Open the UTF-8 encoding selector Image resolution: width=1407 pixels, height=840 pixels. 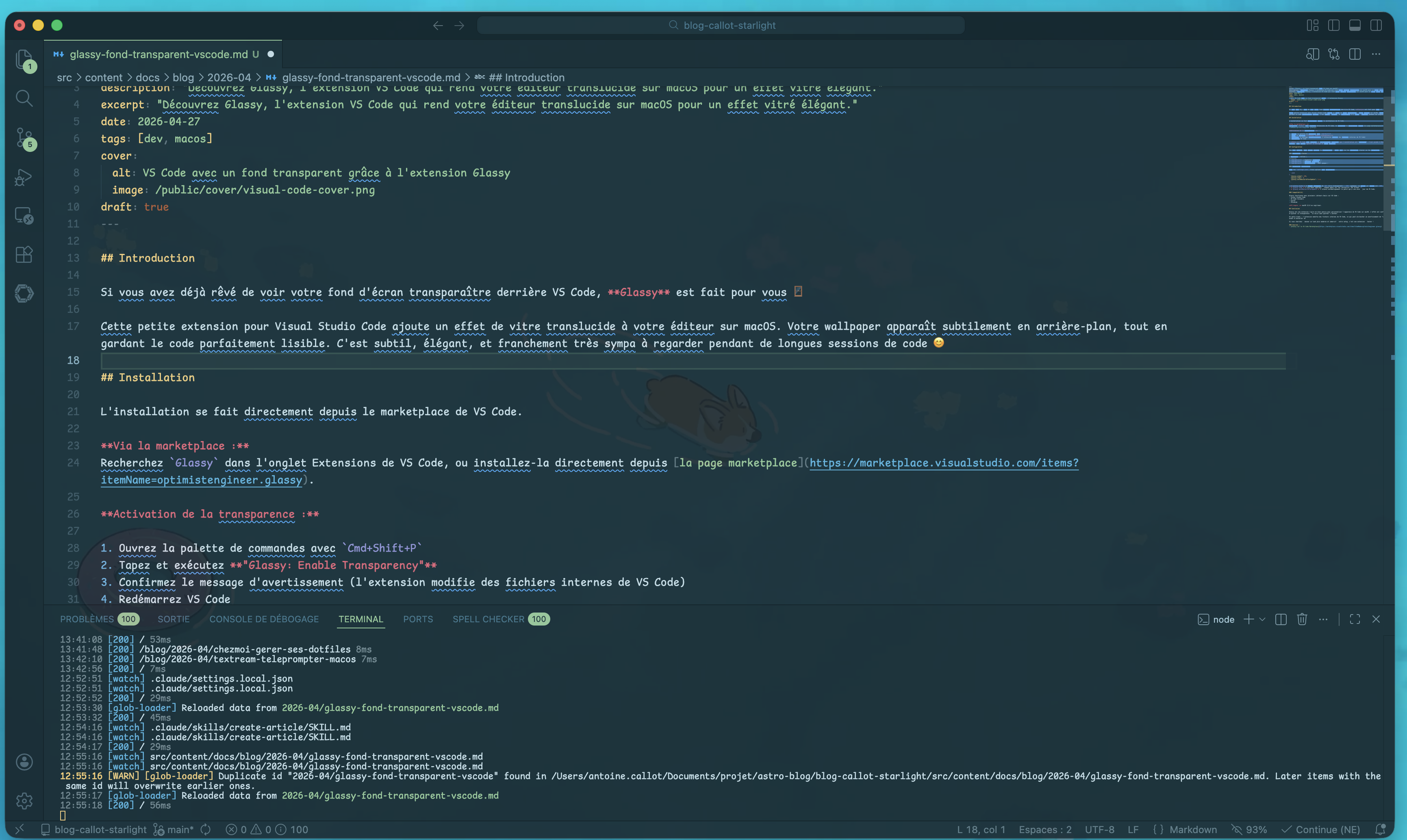1099,830
